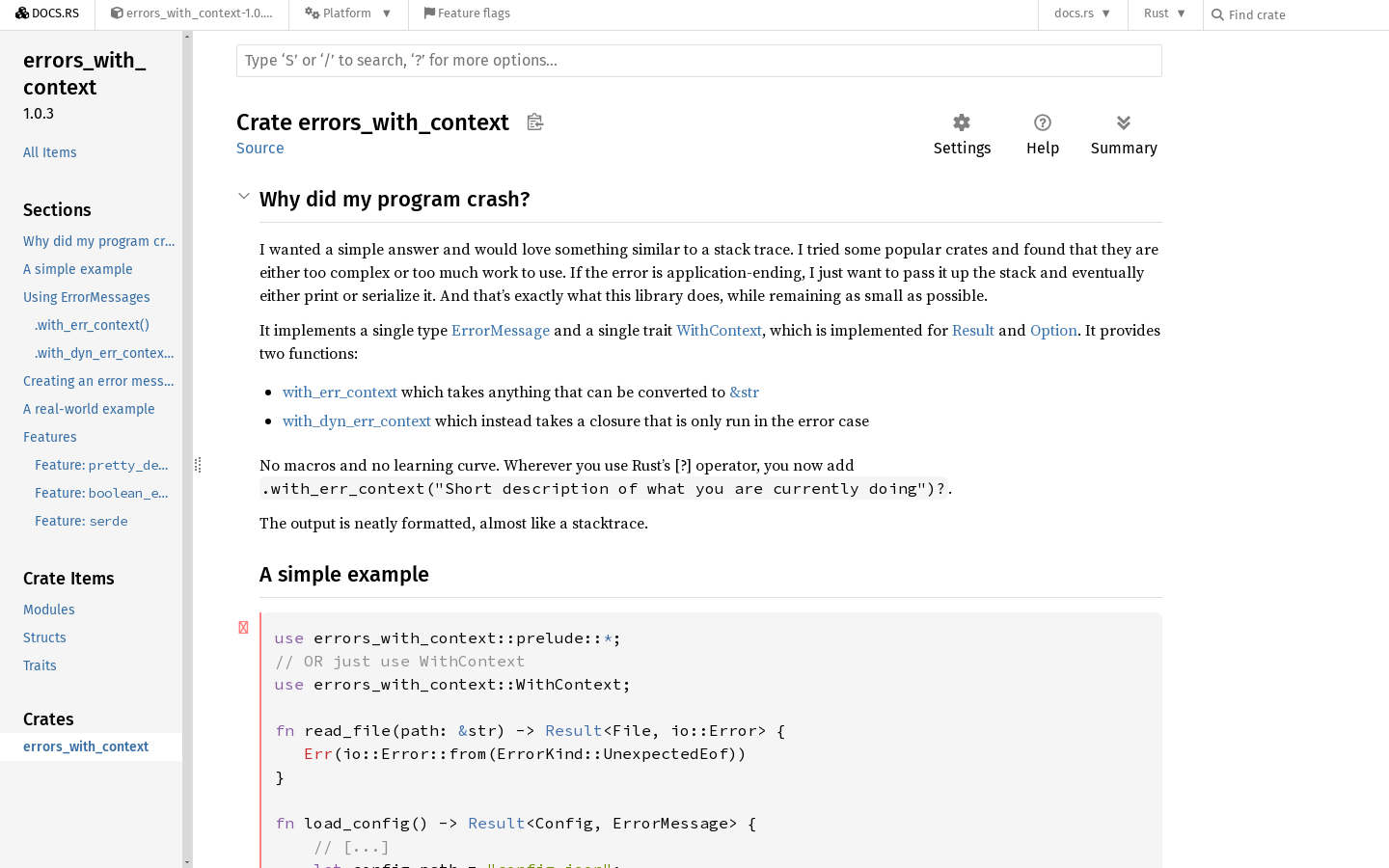Open All Items in sidebar
Image resolution: width=1389 pixels, height=868 pixels.
click(49, 152)
